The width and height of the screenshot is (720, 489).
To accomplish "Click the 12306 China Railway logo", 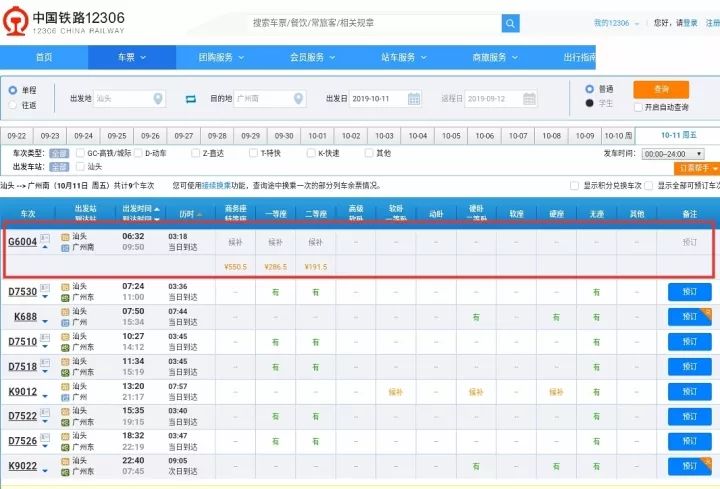I will click(x=63, y=21).
